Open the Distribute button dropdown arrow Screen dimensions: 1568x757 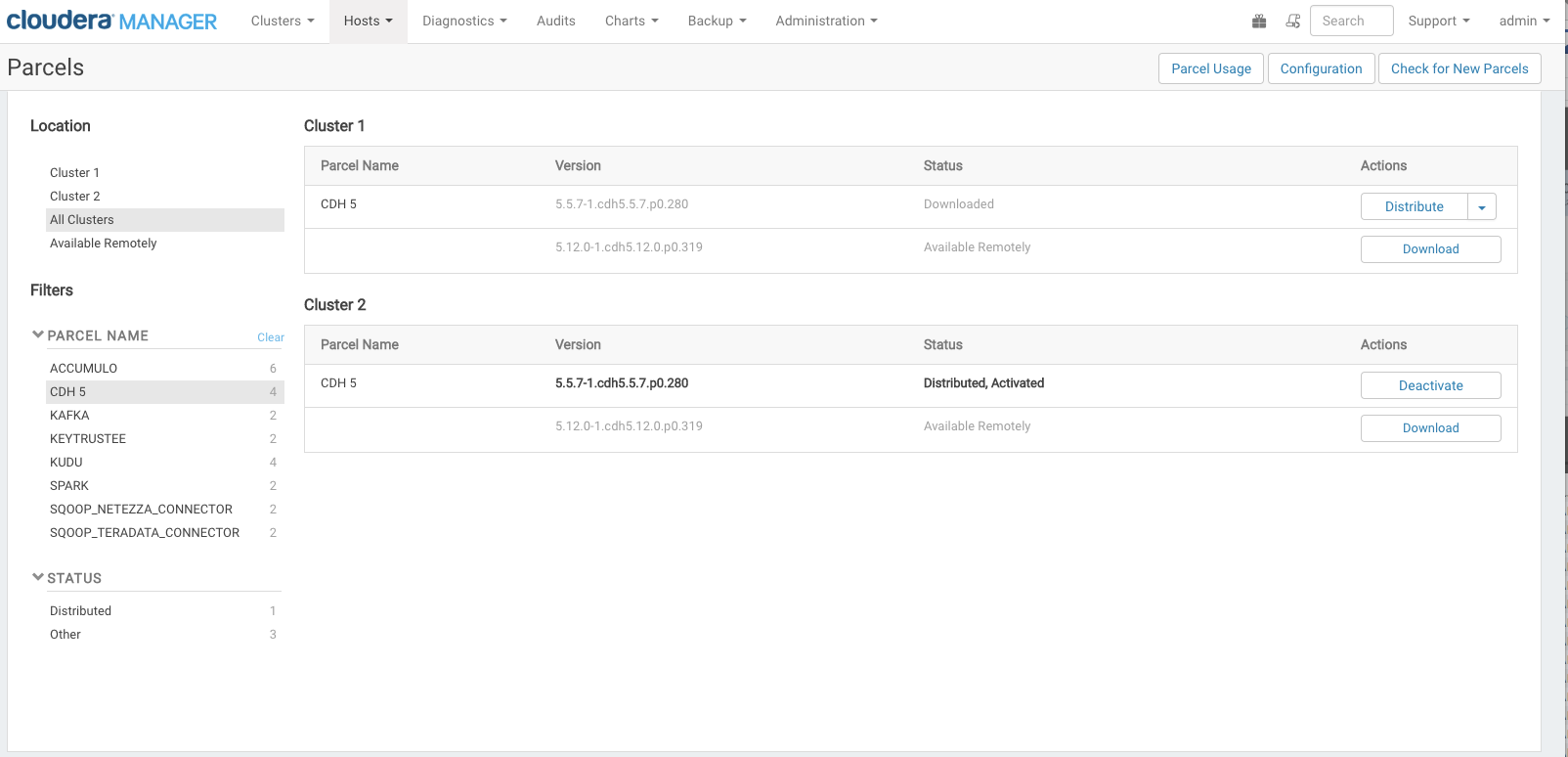coord(1481,207)
